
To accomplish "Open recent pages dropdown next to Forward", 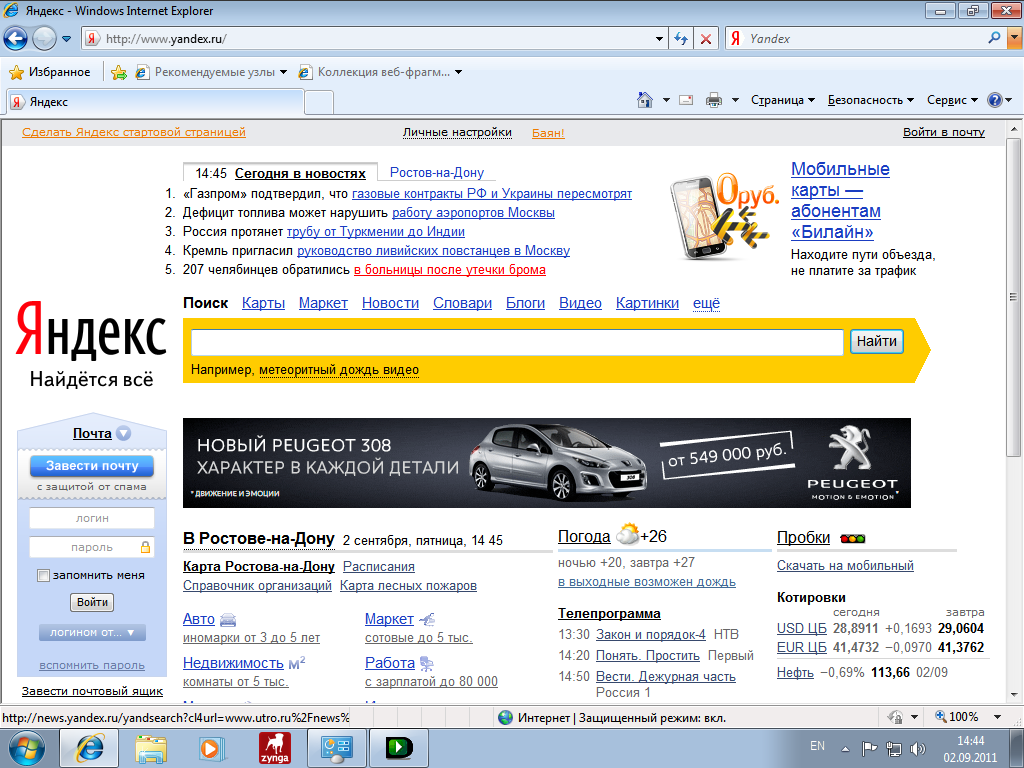I will click(x=66, y=39).
